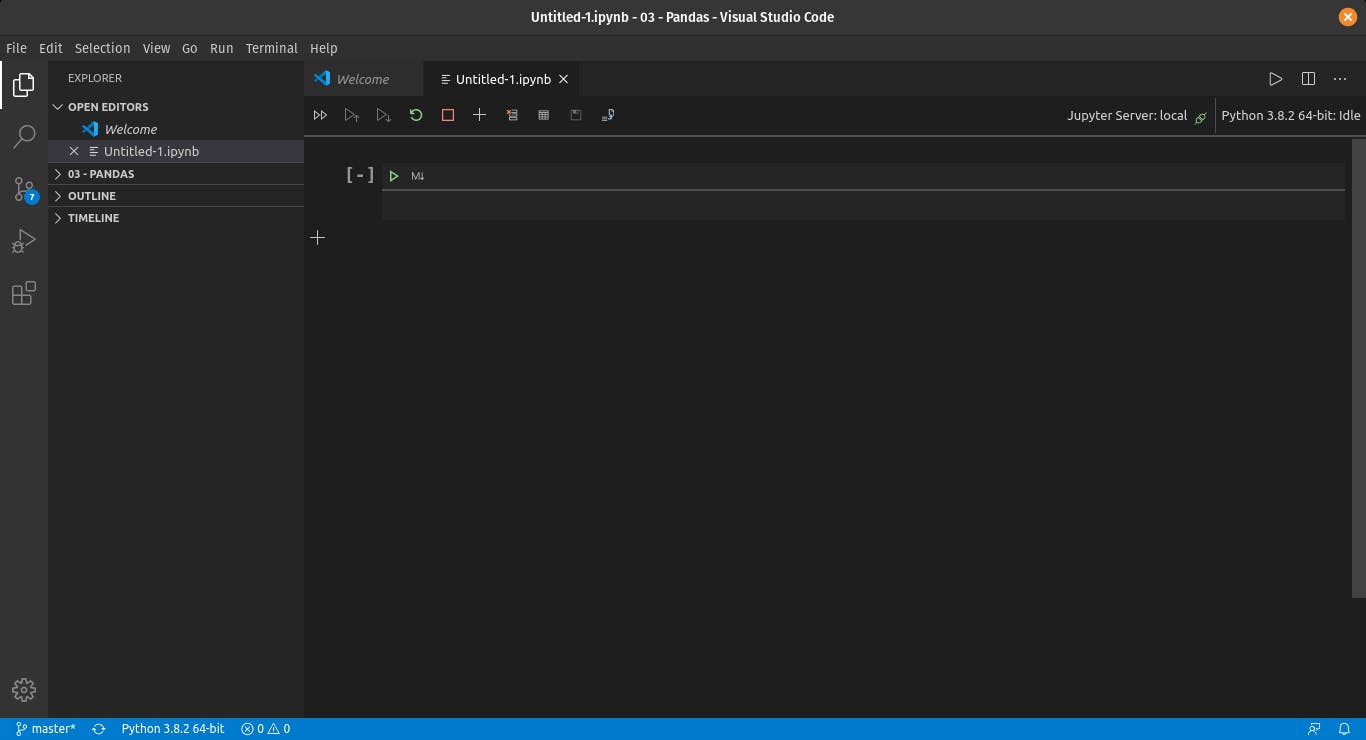
Task: Open the Terminal menu
Action: (x=272, y=48)
